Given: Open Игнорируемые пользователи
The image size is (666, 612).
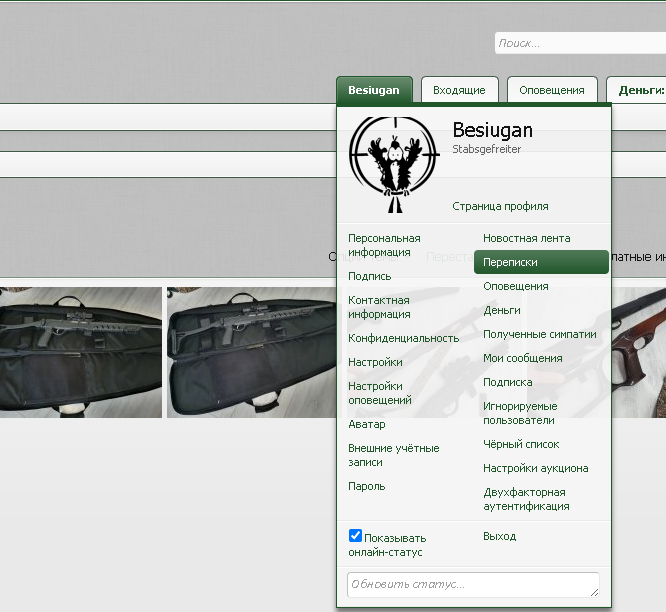Looking at the screenshot, I should (520, 413).
